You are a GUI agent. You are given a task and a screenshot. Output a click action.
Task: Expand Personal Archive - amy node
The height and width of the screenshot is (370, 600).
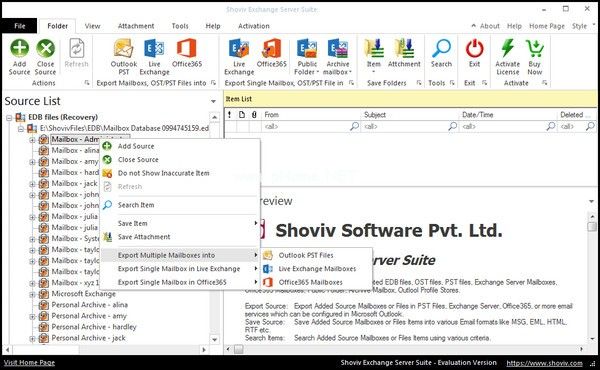pos(33,316)
